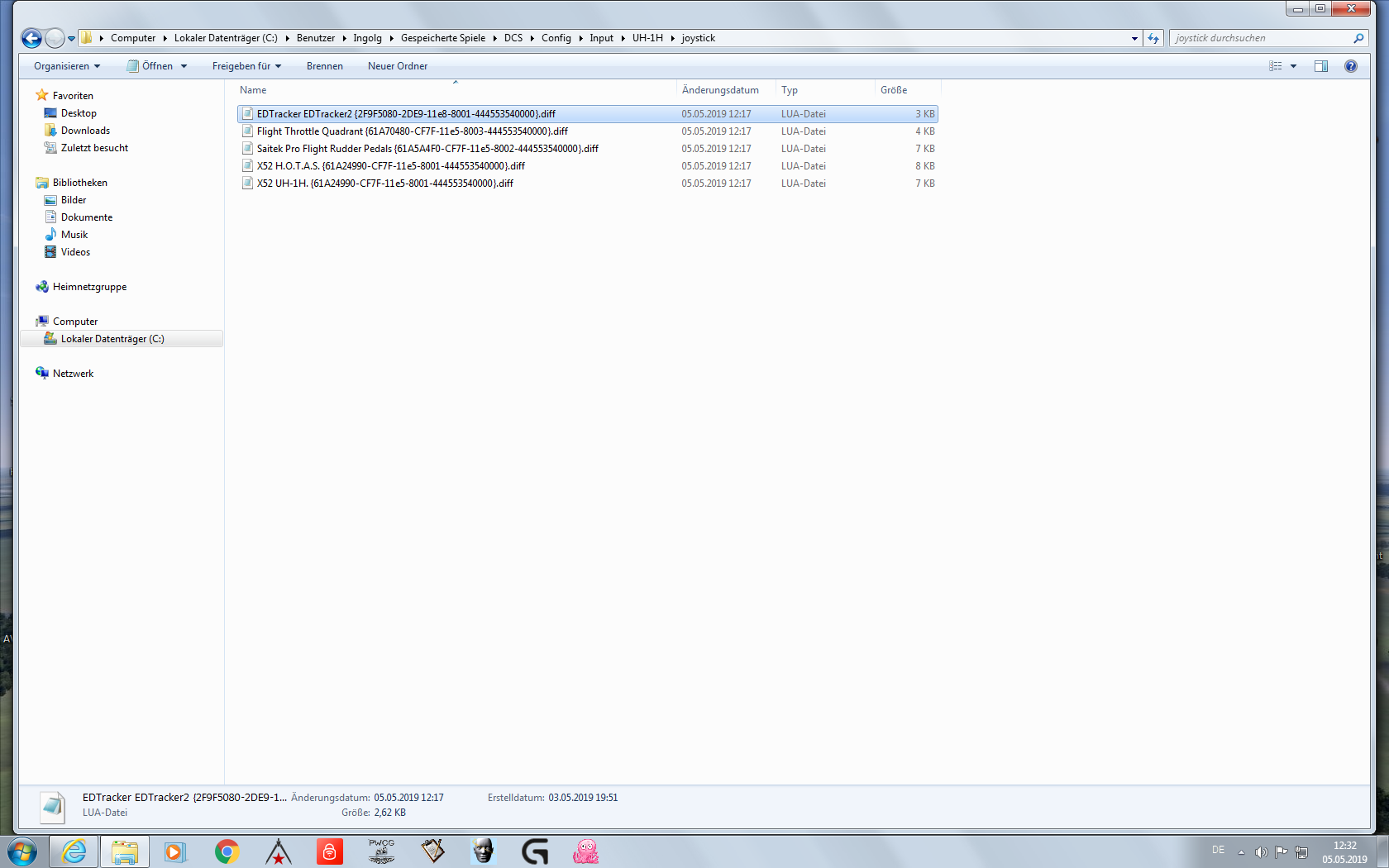This screenshot has height=868, width=1389.
Task: Open Google Chrome from the taskbar
Action: [x=227, y=851]
